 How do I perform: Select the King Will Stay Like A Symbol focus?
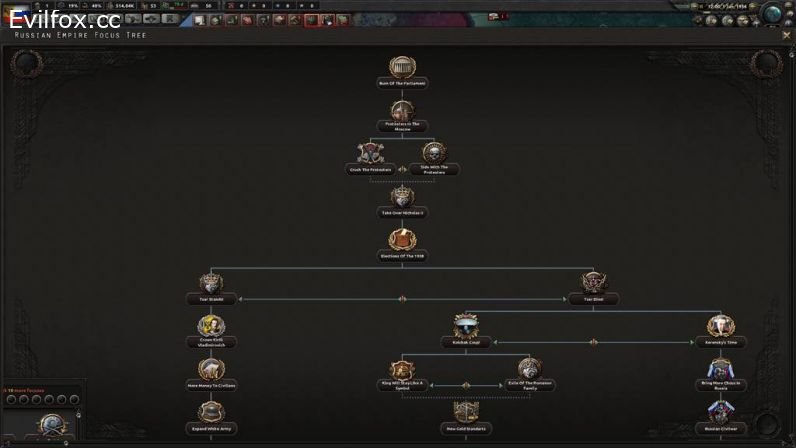tap(402, 370)
